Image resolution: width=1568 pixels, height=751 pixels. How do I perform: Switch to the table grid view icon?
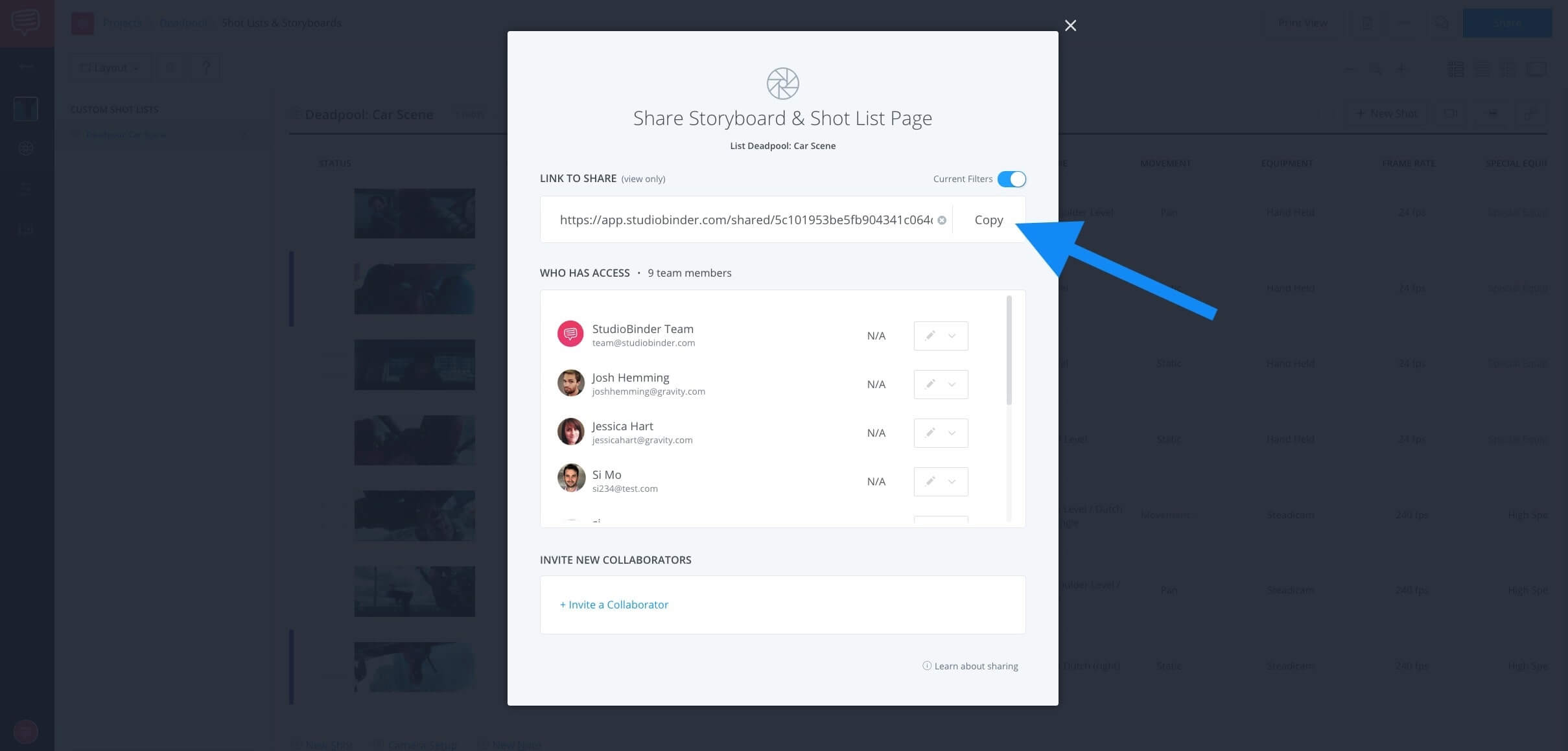pos(1456,69)
